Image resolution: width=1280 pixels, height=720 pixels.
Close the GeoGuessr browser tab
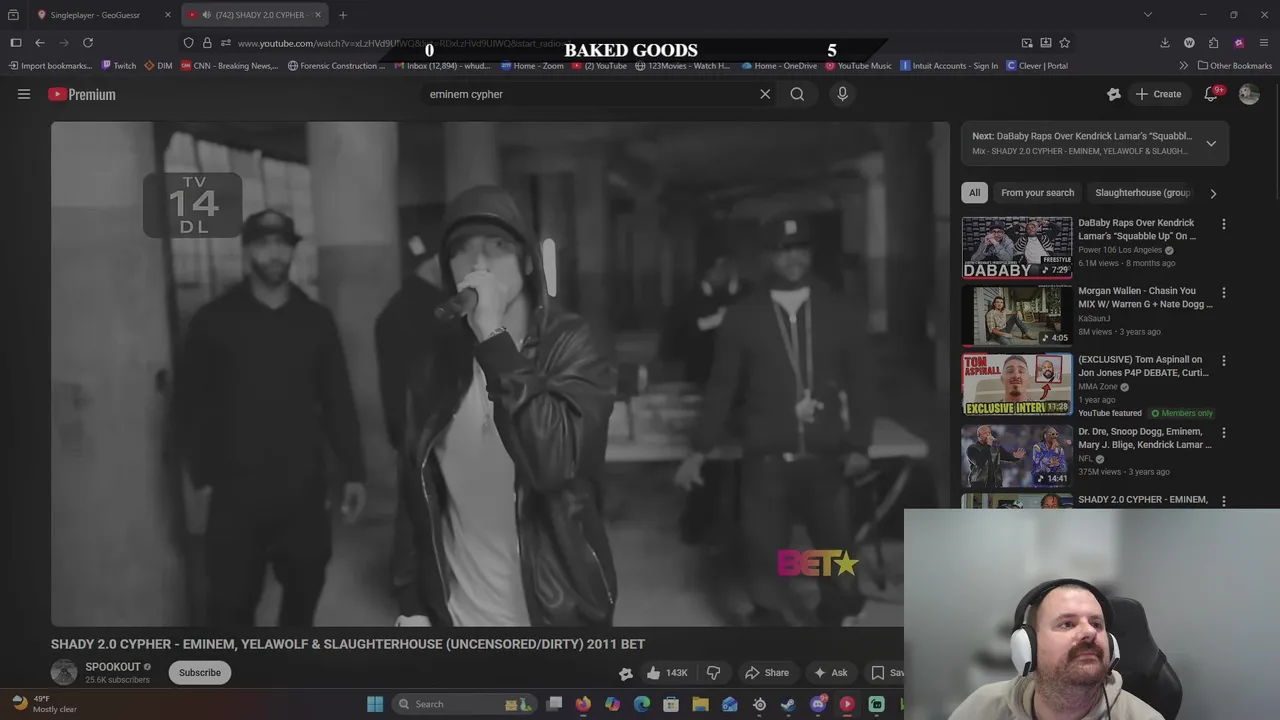tap(167, 15)
